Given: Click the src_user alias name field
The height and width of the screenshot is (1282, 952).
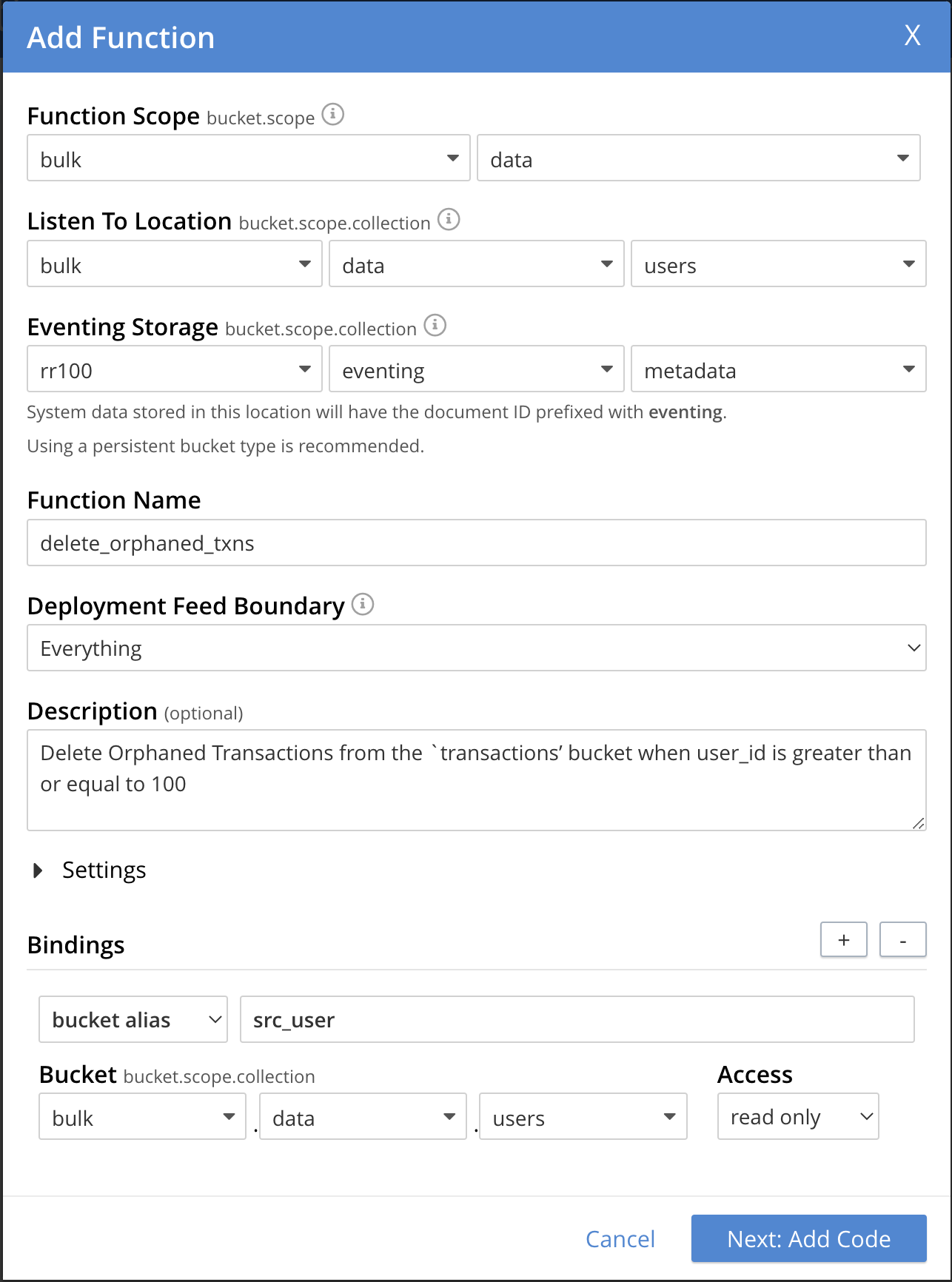Looking at the screenshot, I should click(577, 1020).
